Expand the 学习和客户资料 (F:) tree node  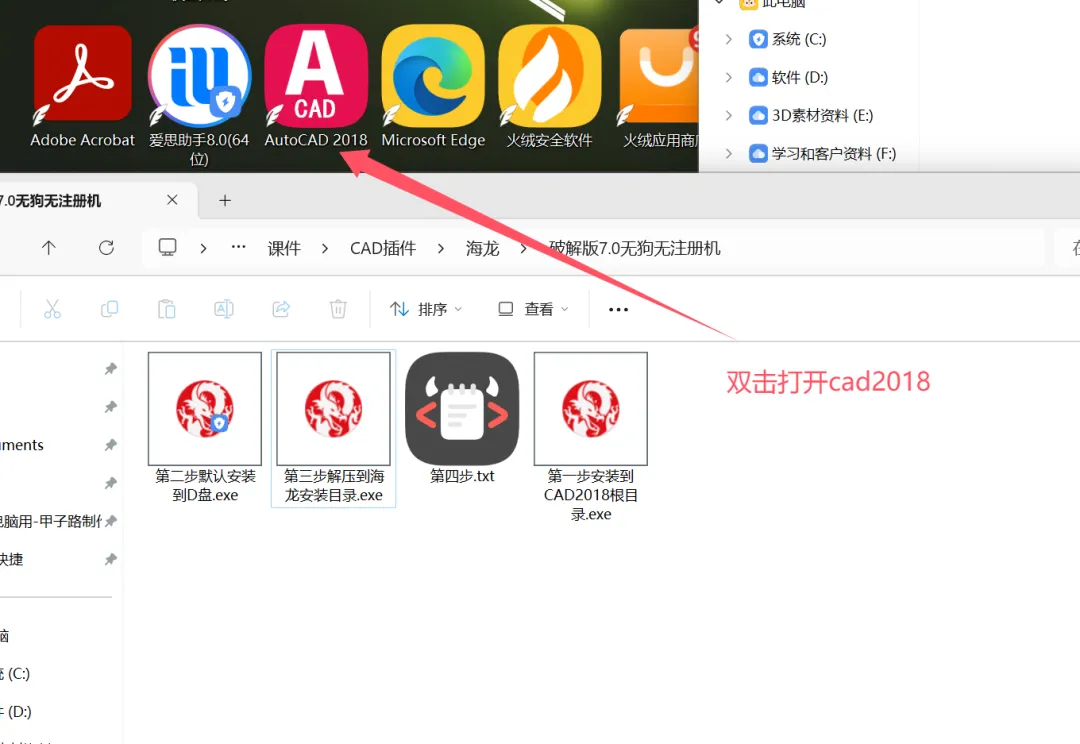729,153
